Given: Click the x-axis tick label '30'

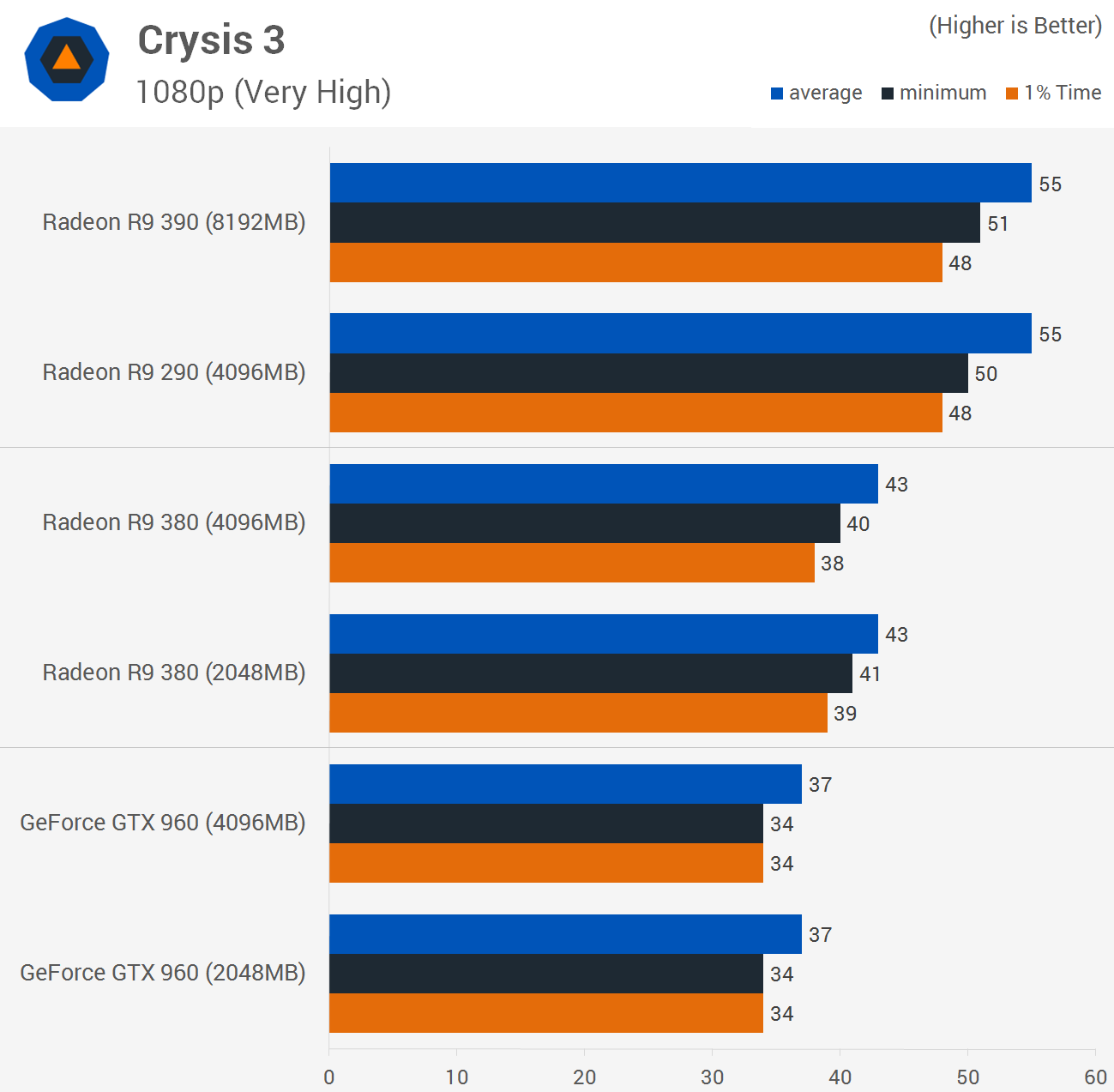Looking at the screenshot, I should click(x=713, y=1077).
